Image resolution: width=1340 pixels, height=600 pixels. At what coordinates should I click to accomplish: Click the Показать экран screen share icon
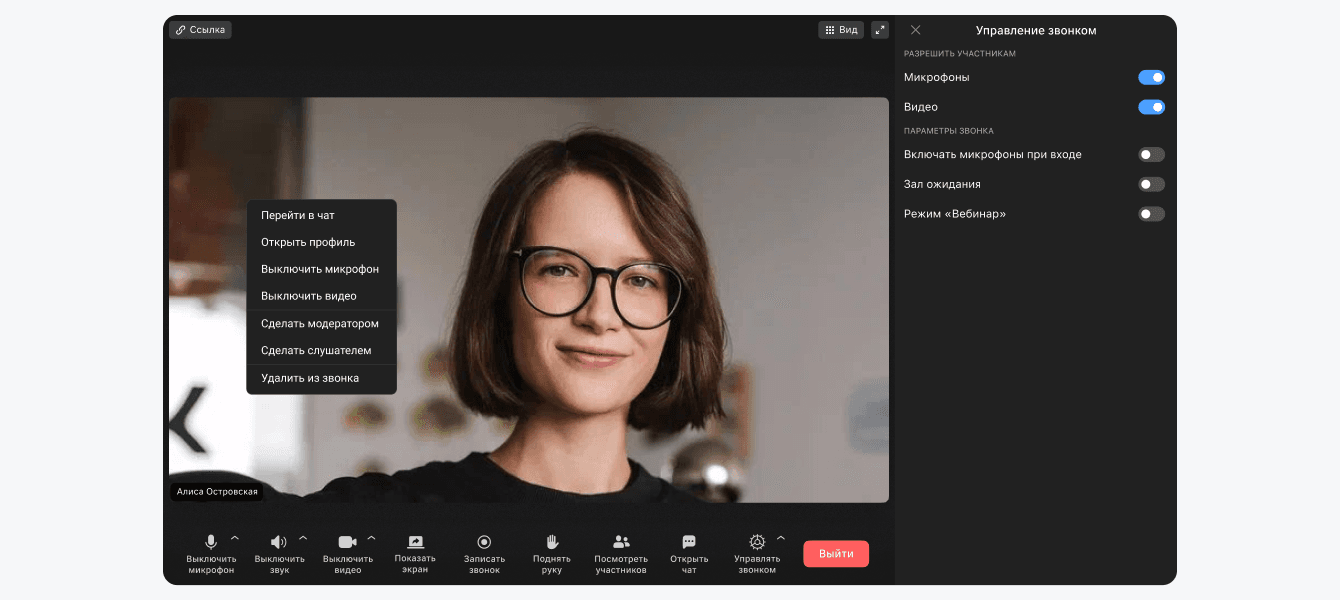tap(415, 542)
